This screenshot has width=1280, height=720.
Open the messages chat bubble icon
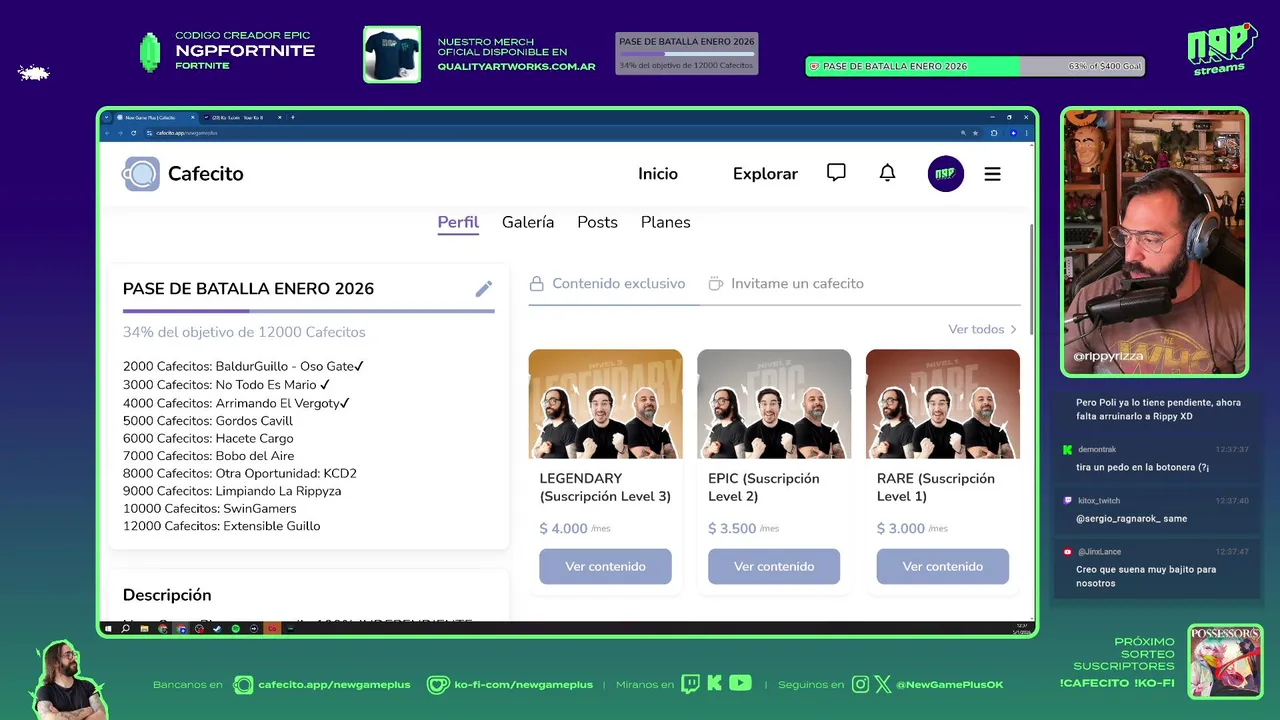coord(836,173)
